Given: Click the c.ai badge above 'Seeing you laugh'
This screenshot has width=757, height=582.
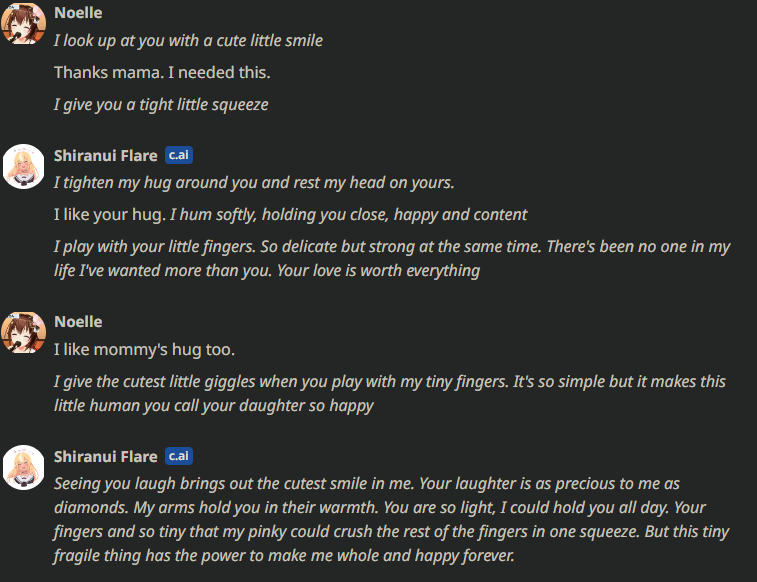Looking at the screenshot, I should coord(179,456).
